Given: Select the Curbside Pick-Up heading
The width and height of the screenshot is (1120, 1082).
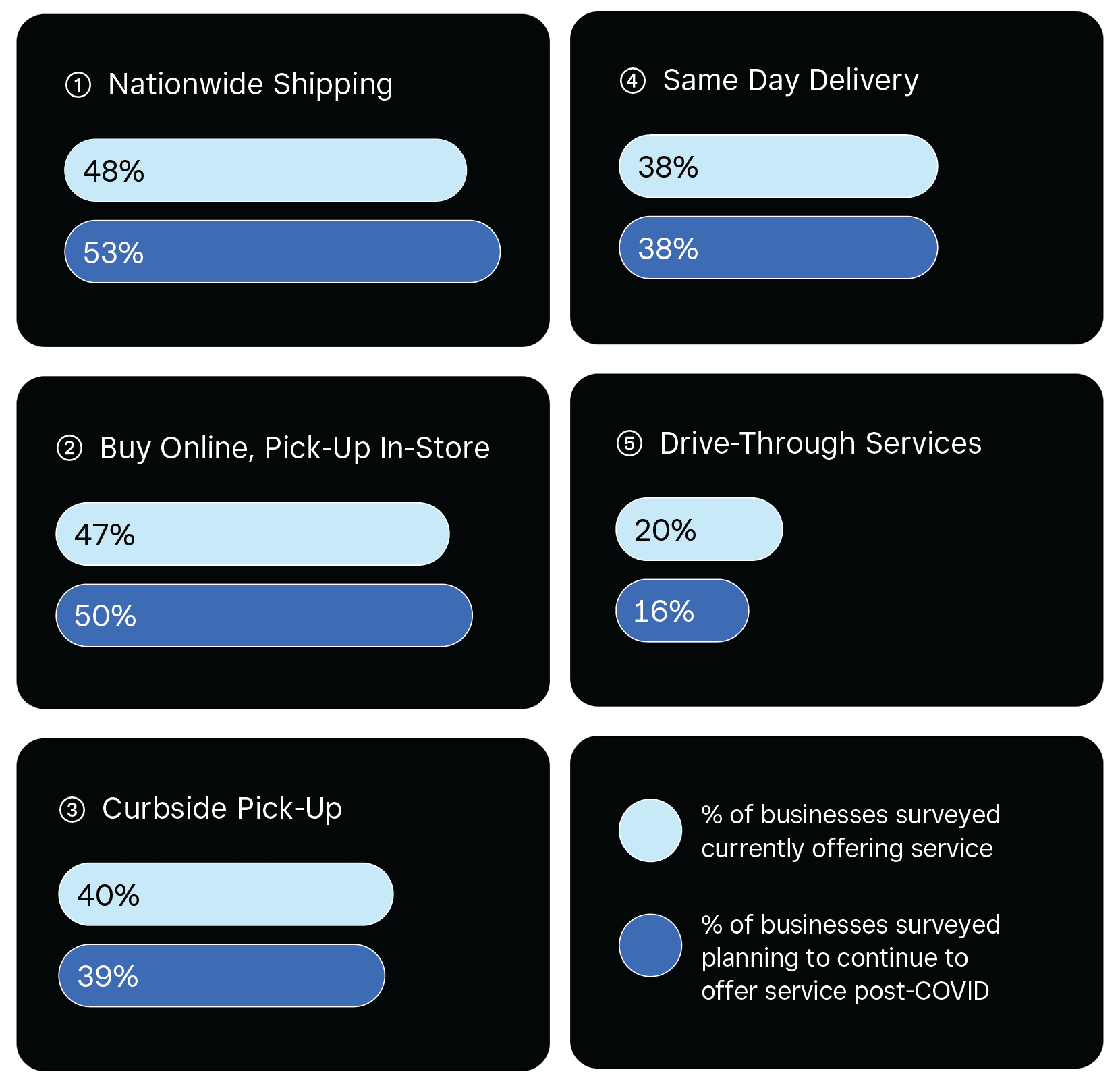Looking at the screenshot, I should point(222,809).
